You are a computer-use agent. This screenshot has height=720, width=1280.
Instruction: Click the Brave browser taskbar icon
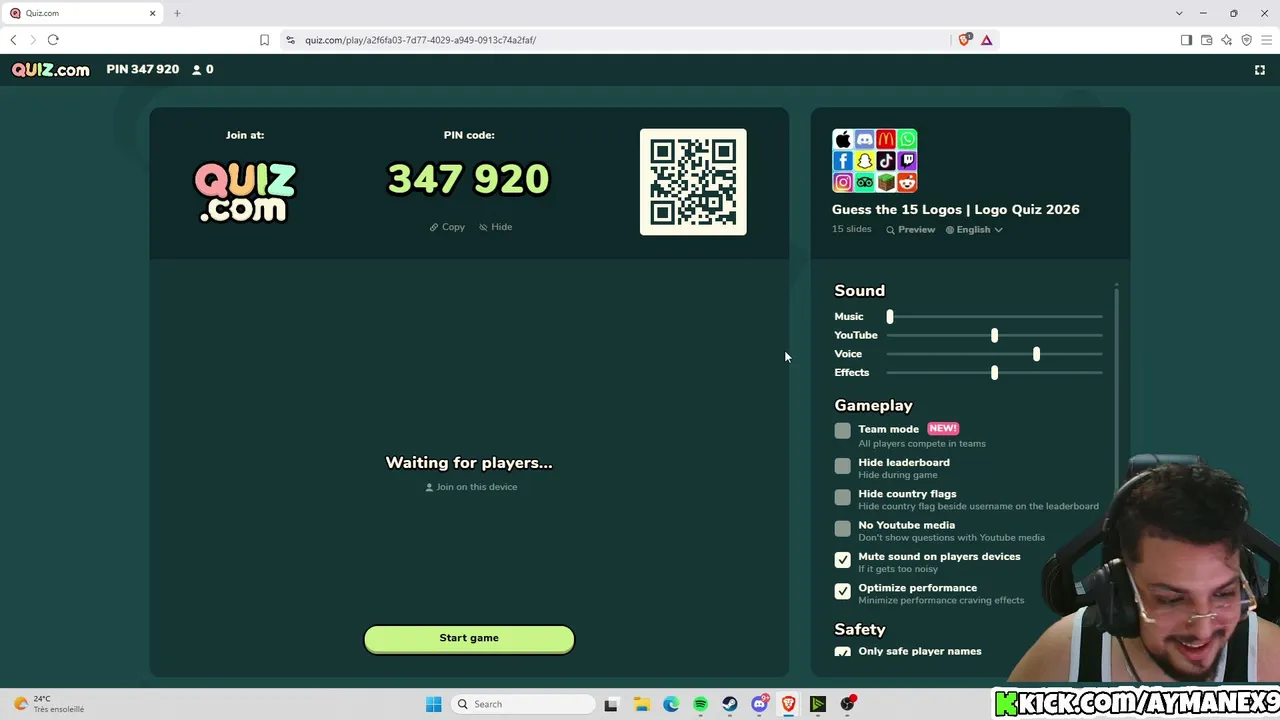point(789,704)
